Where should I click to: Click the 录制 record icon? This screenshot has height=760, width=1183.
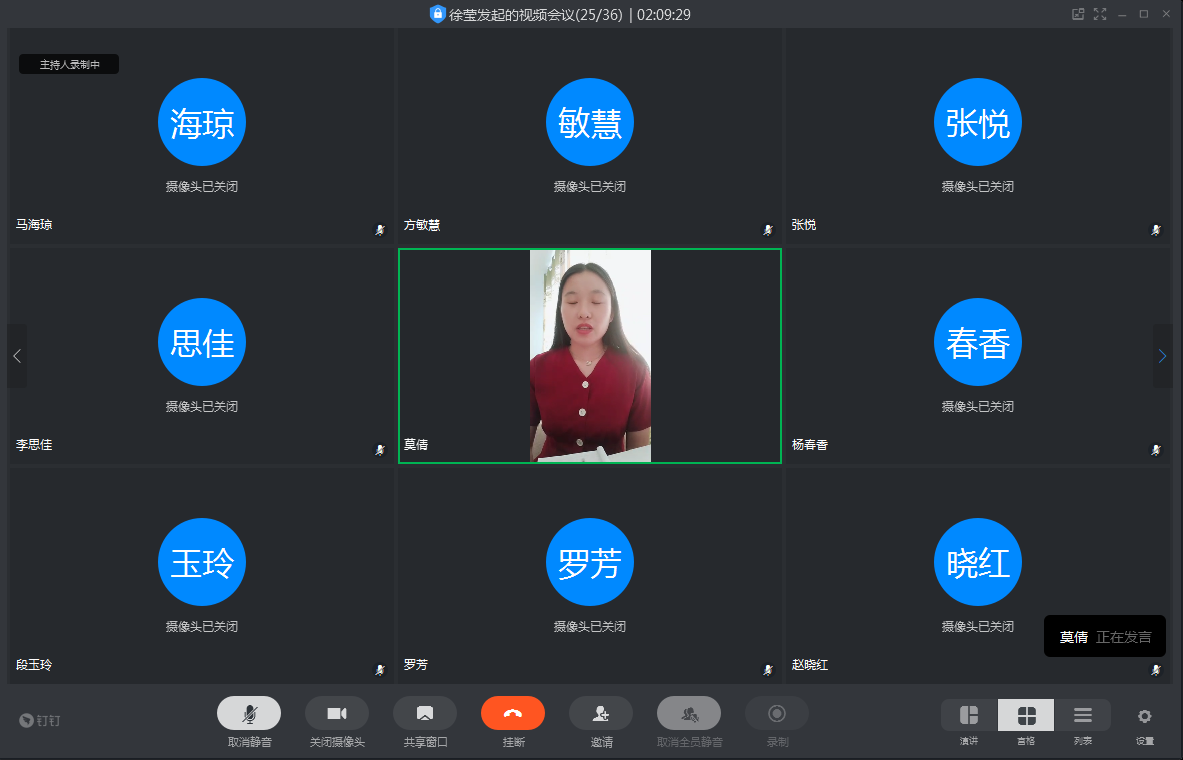click(x=777, y=713)
